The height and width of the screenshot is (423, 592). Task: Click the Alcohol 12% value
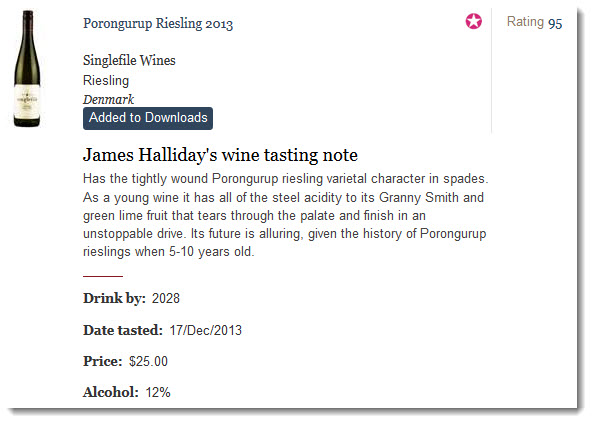pyautogui.click(x=158, y=392)
